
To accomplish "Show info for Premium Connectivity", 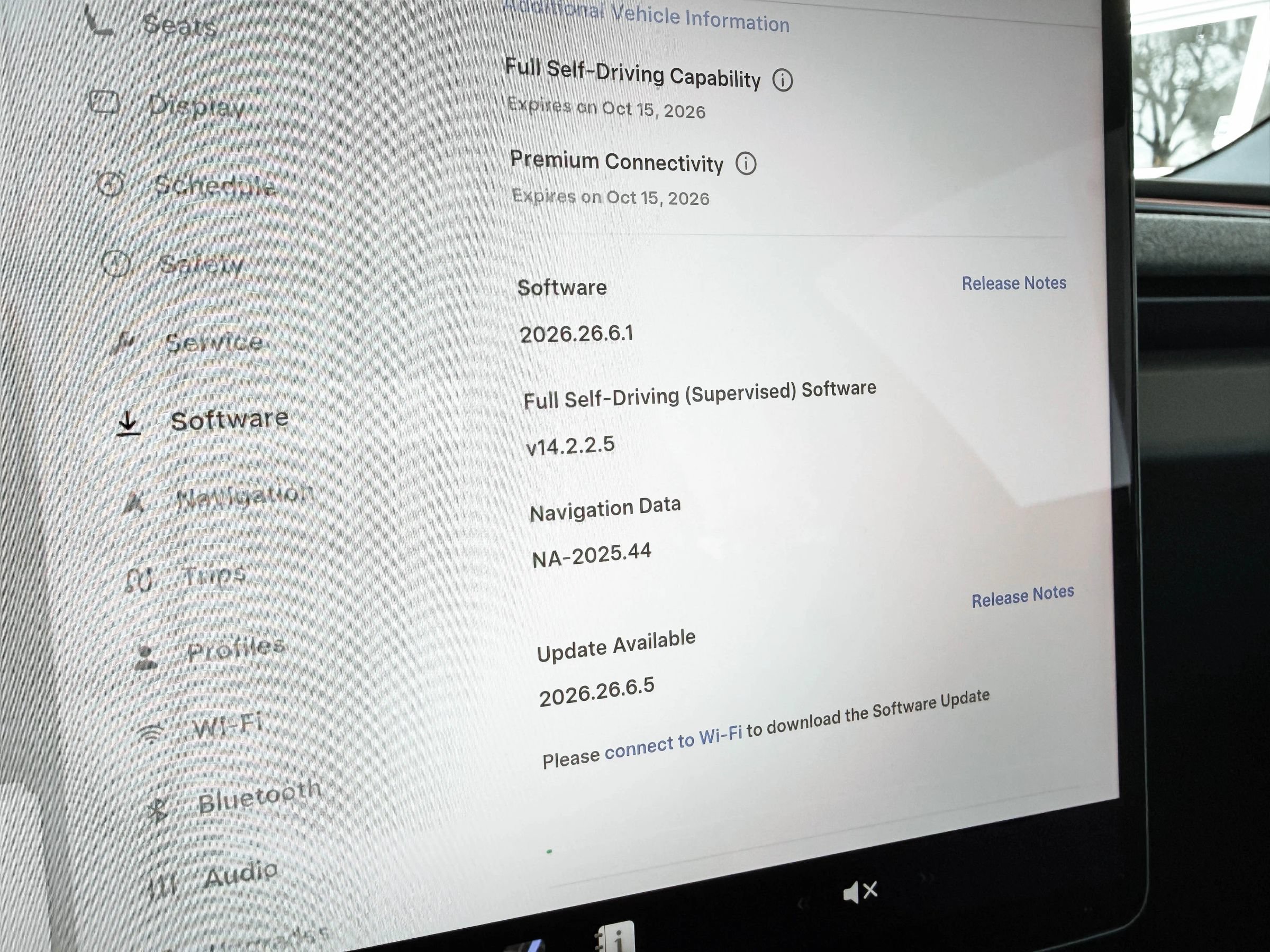I will 746,163.
